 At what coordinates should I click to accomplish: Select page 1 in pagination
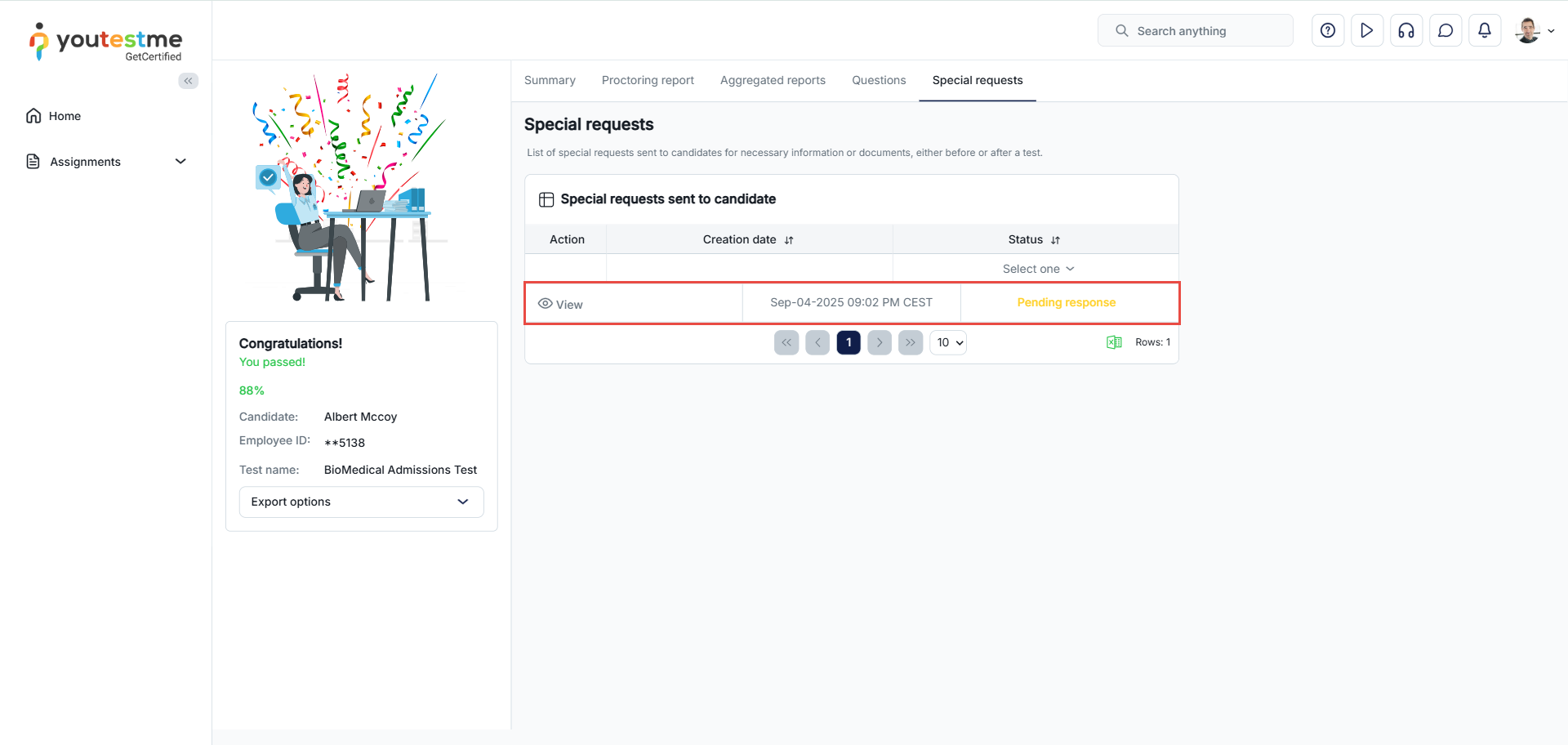pos(849,342)
